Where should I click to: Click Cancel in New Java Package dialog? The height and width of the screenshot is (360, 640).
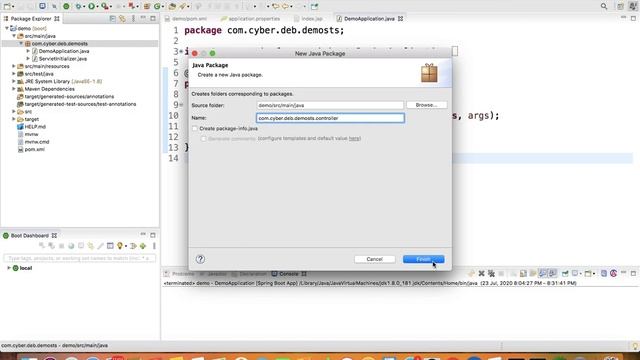point(374,259)
